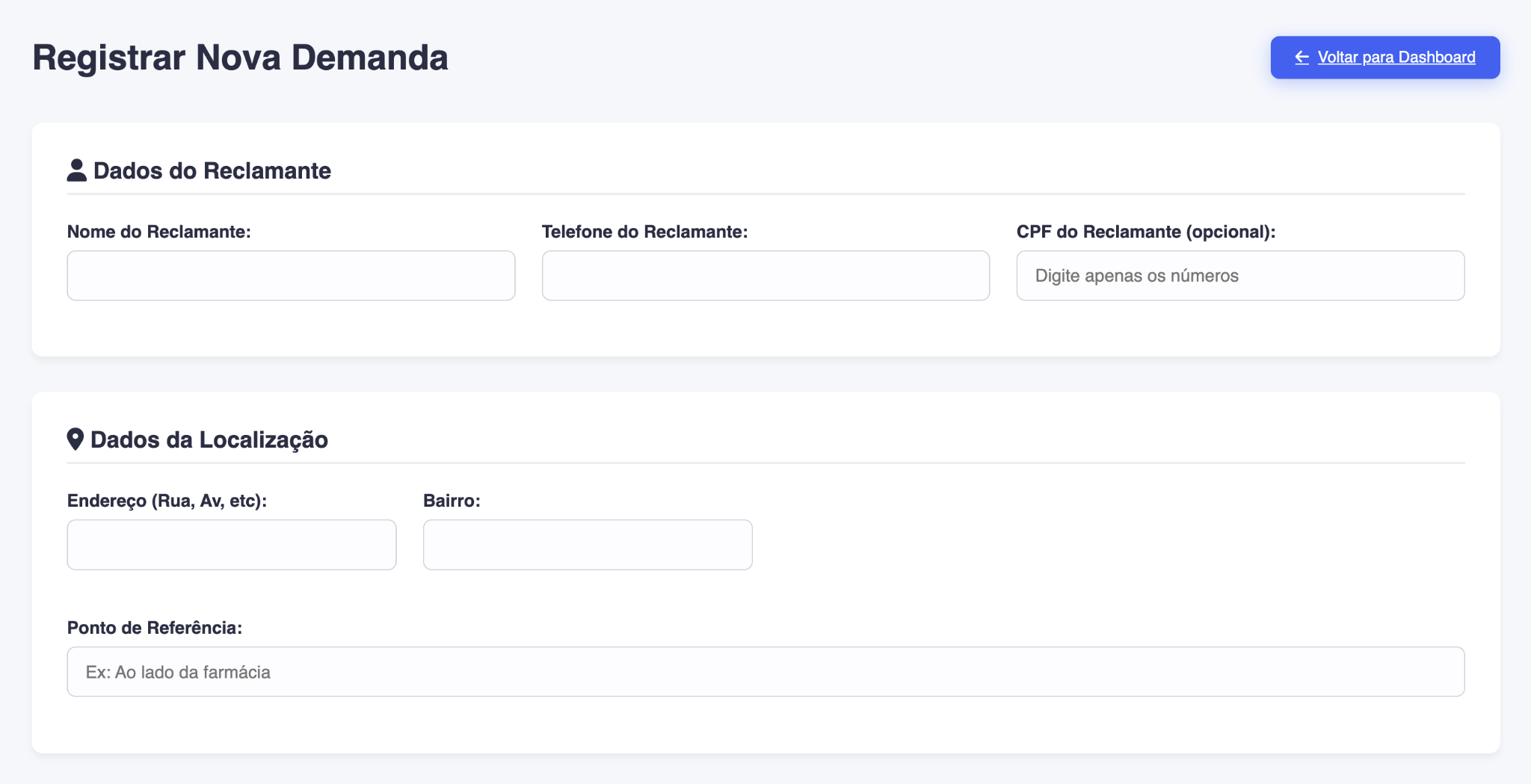
Task: Click the Dados da Localização section header
Action: click(x=209, y=439)
